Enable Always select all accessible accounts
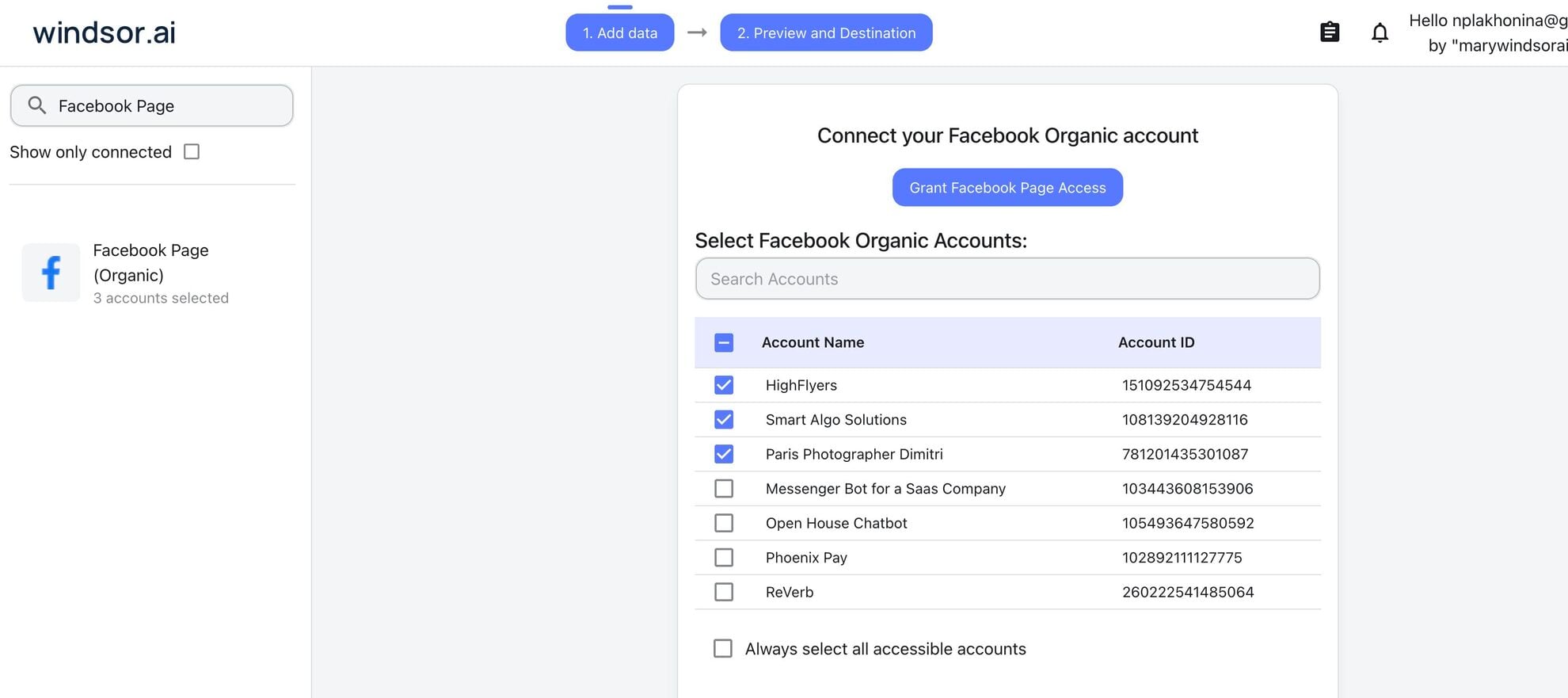 coord(723,648)
